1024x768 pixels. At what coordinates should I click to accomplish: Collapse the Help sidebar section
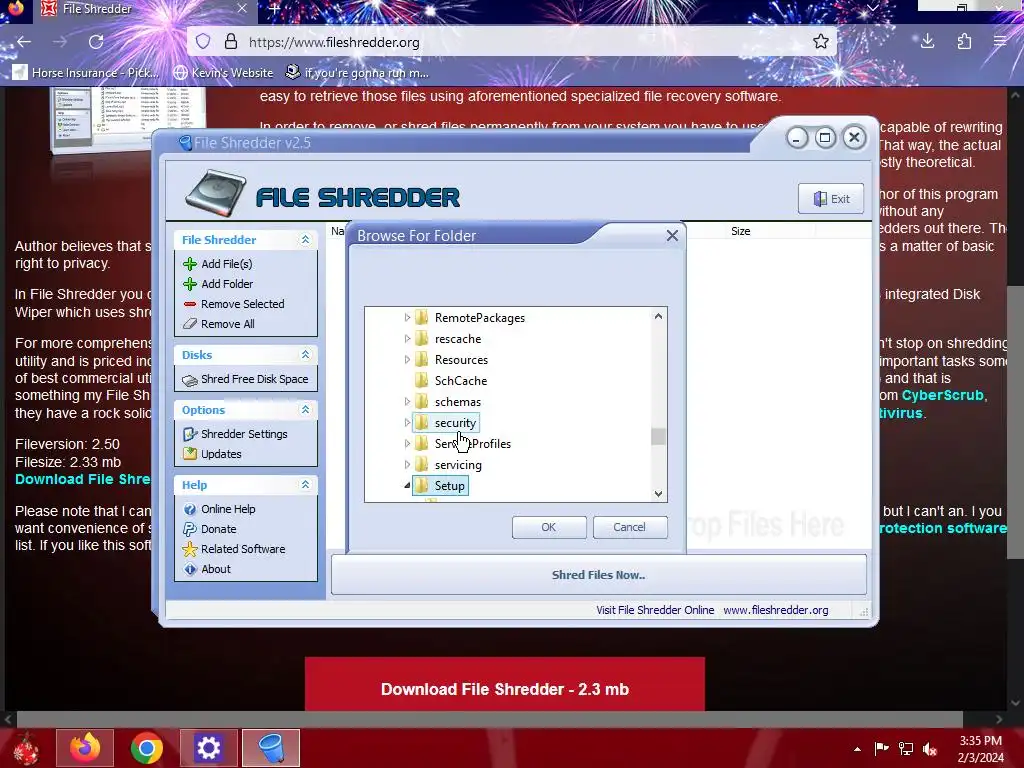point(305,485)
